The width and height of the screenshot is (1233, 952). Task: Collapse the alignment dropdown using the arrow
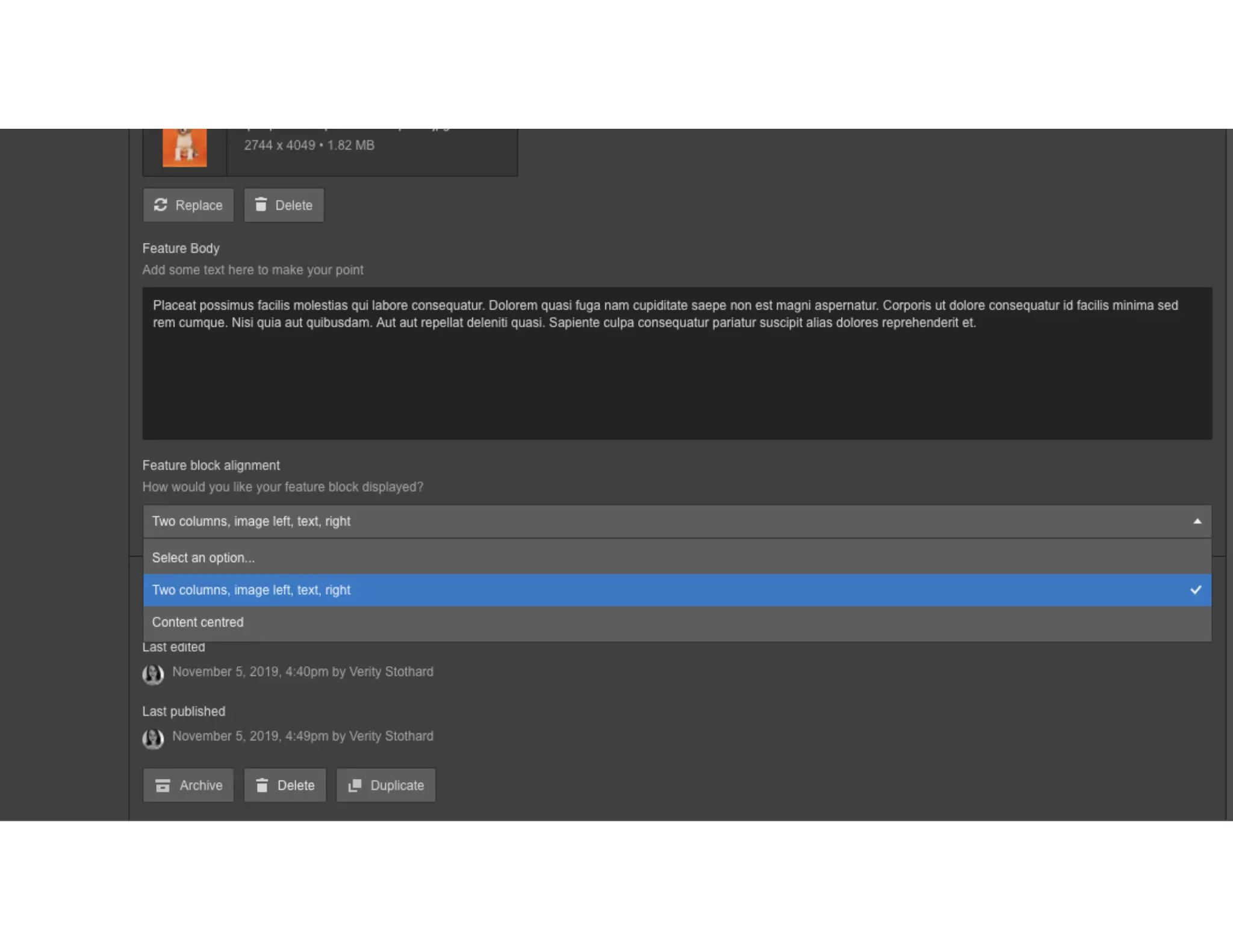[x=1197, y=522]
